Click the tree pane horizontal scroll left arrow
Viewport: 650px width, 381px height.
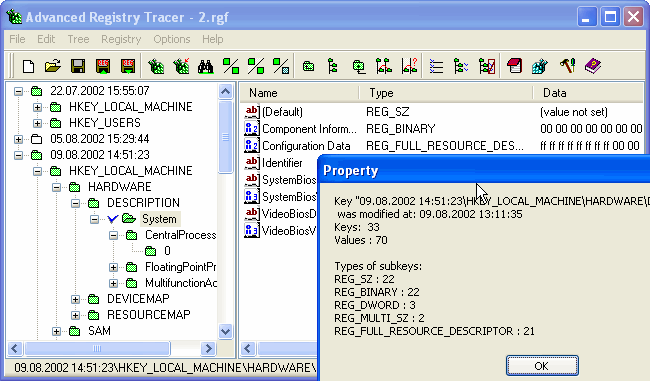pos(15,349)
